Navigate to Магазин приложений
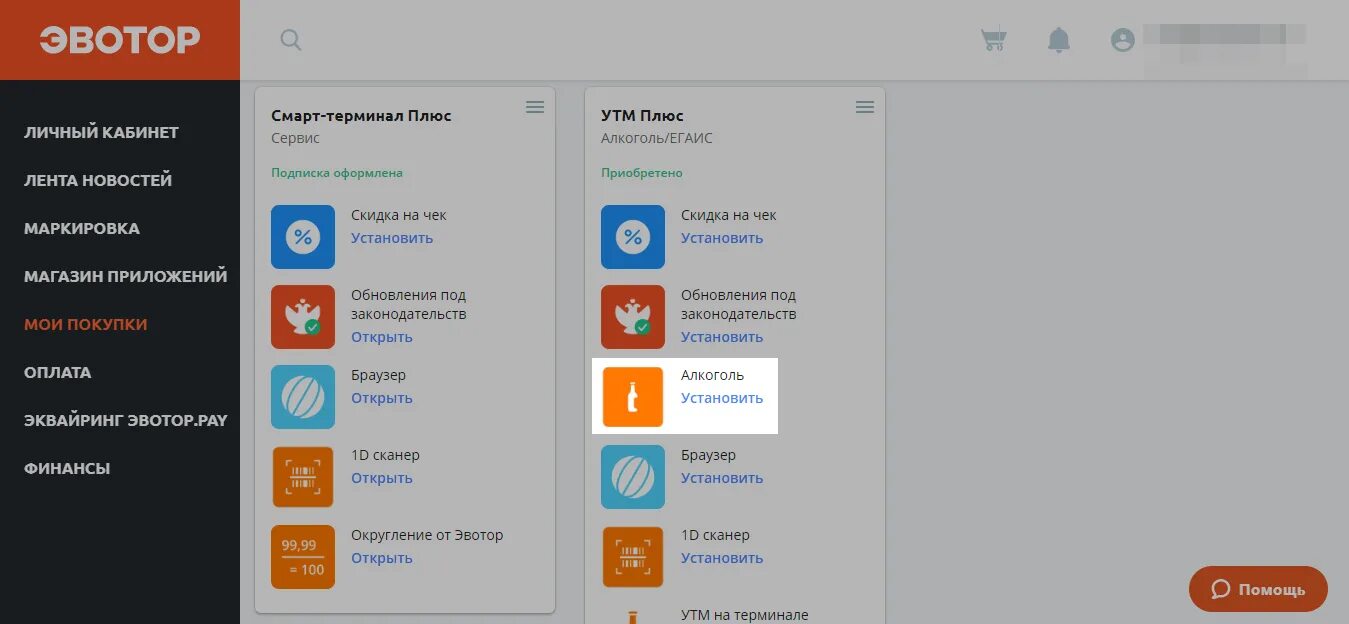The image size is (1349, 624). [x=126, y=276]
